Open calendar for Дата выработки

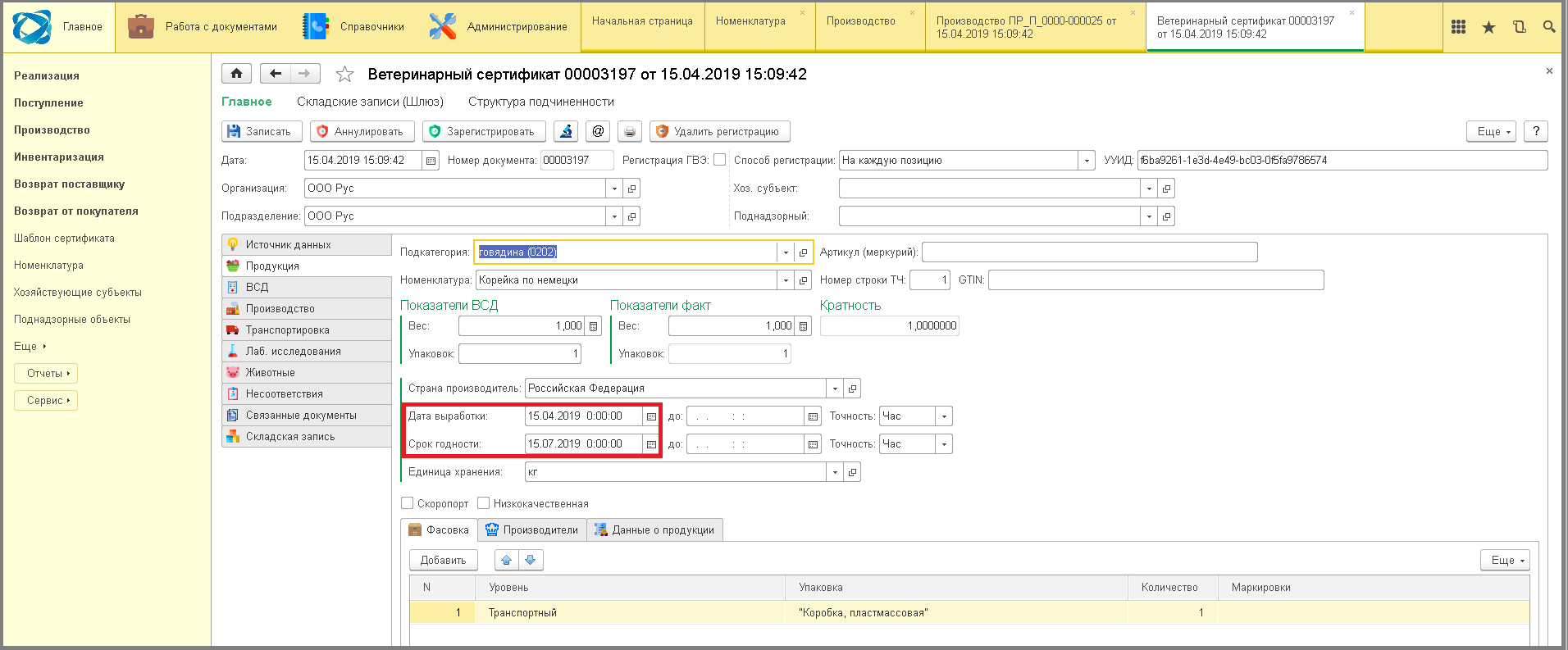(x=651, y=416)
